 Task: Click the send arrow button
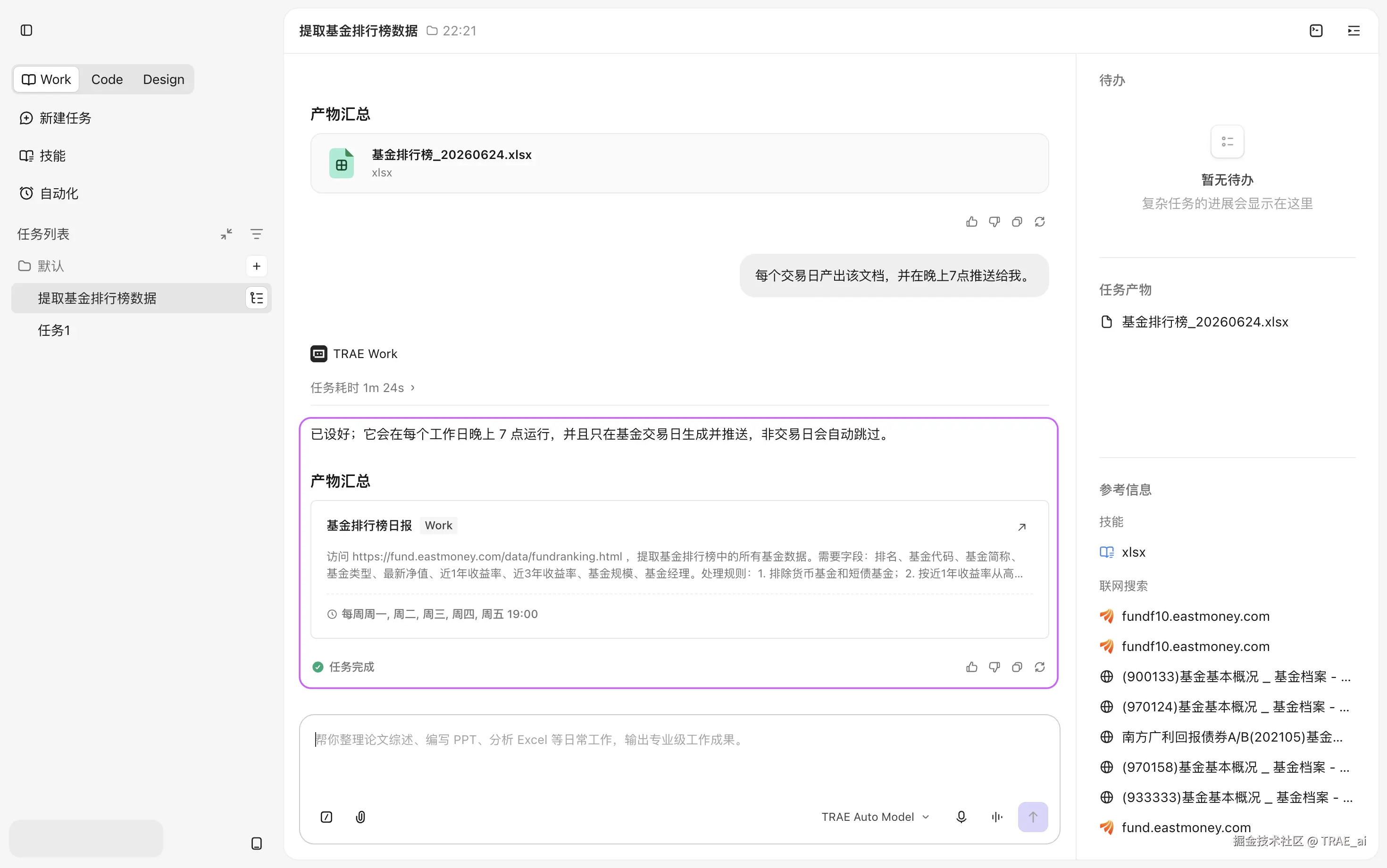tap(1033, 816)
